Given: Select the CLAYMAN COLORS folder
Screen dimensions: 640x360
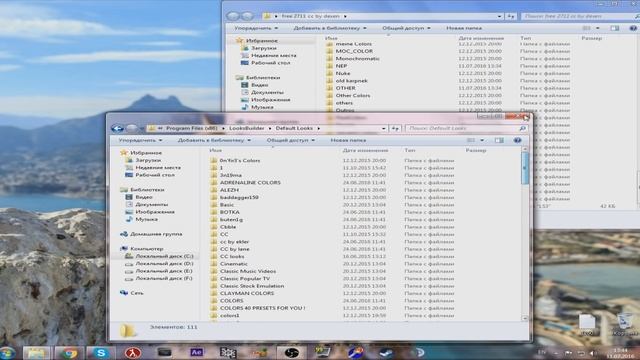Looking at the screenshot, I should [x=247, y=293].
